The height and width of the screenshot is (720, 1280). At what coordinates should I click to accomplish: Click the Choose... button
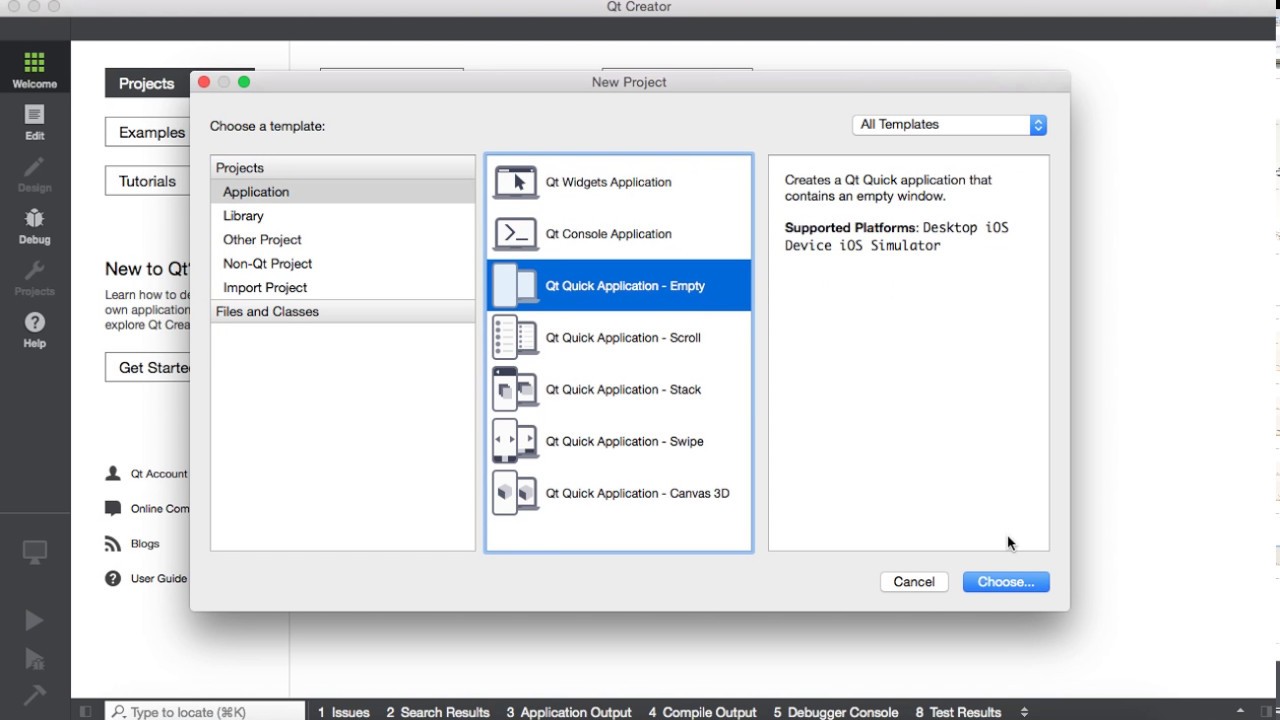pos(1006,582)
